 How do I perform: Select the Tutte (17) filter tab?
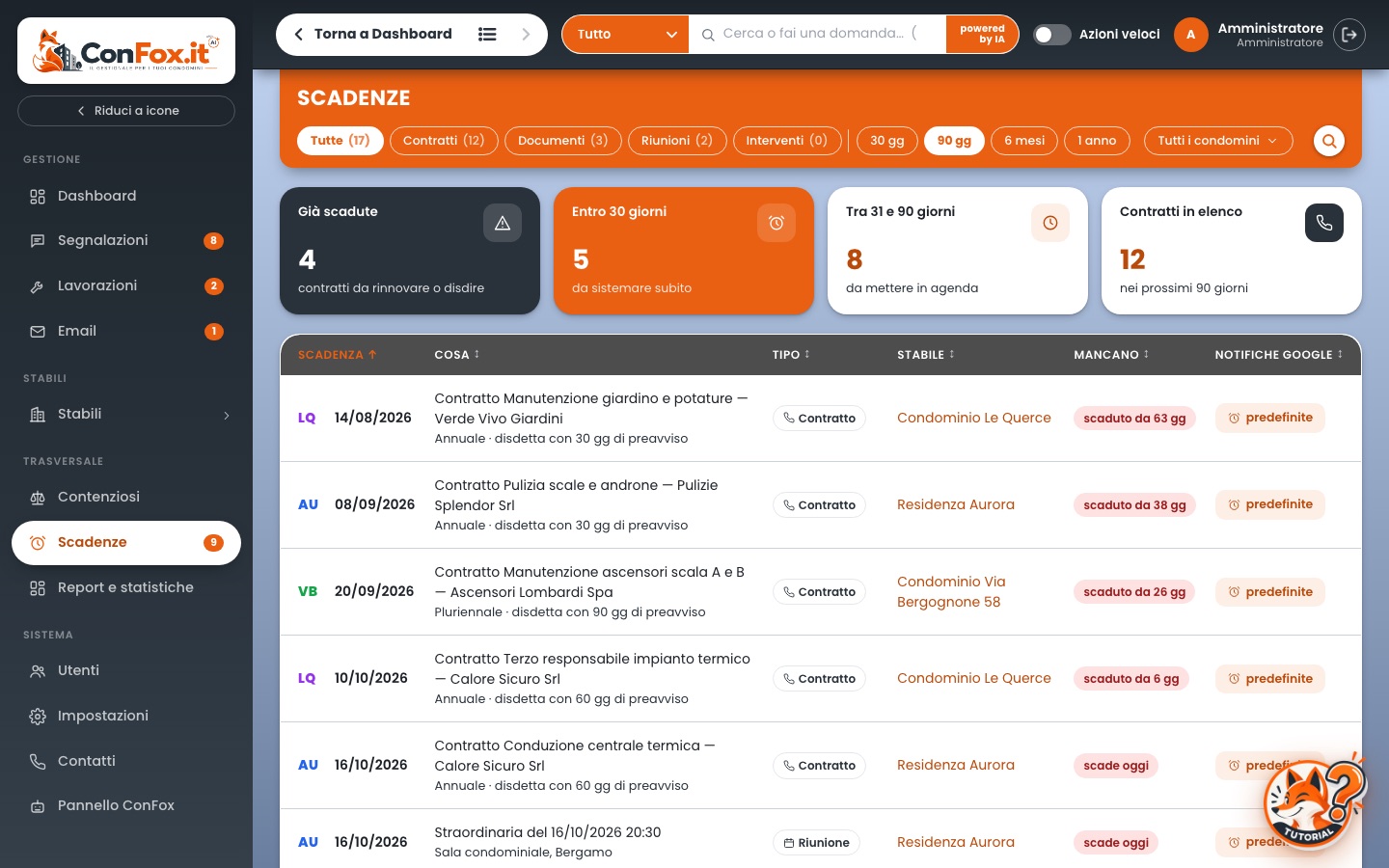coord(340,141)
